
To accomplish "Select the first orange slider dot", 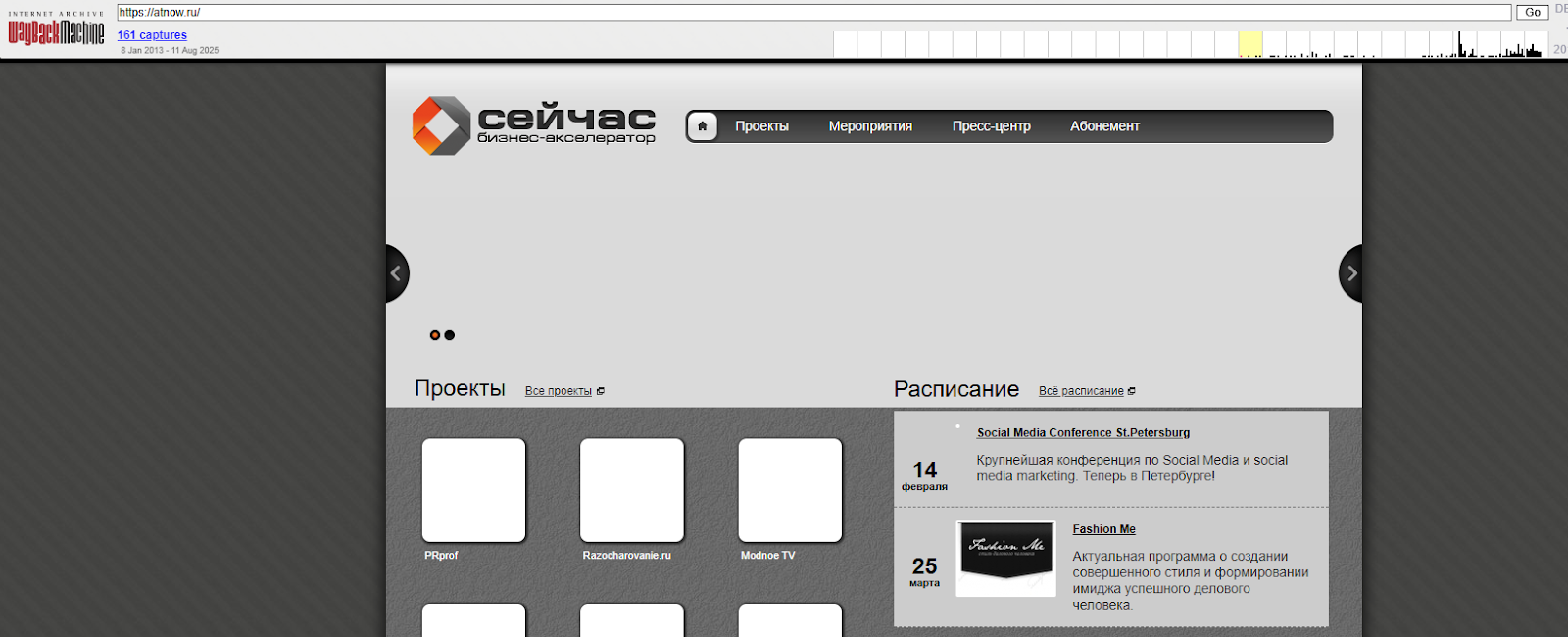I will (x=435, y=335).
